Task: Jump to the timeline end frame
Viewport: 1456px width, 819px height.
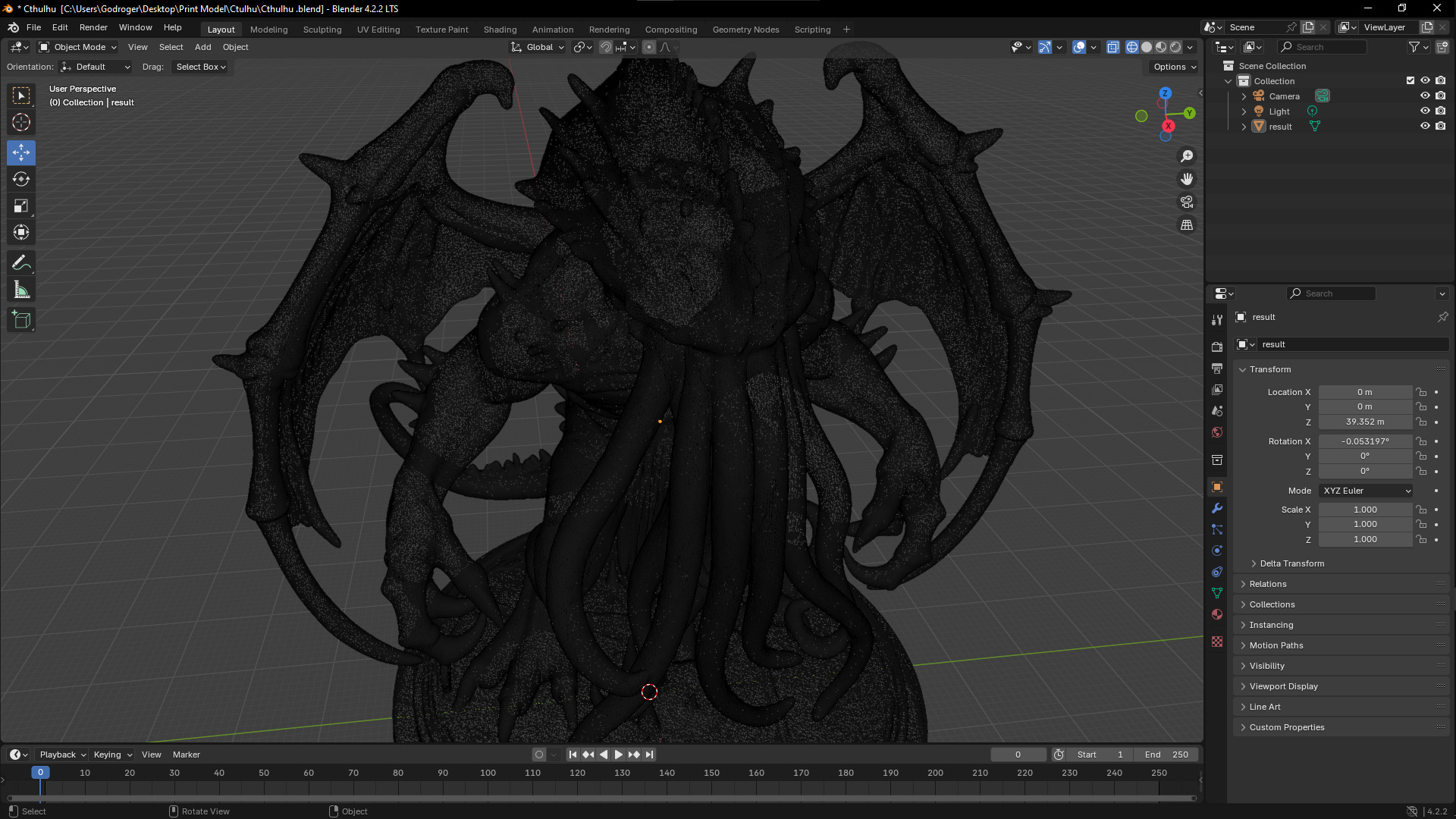Action: click(x=649, y=755)
